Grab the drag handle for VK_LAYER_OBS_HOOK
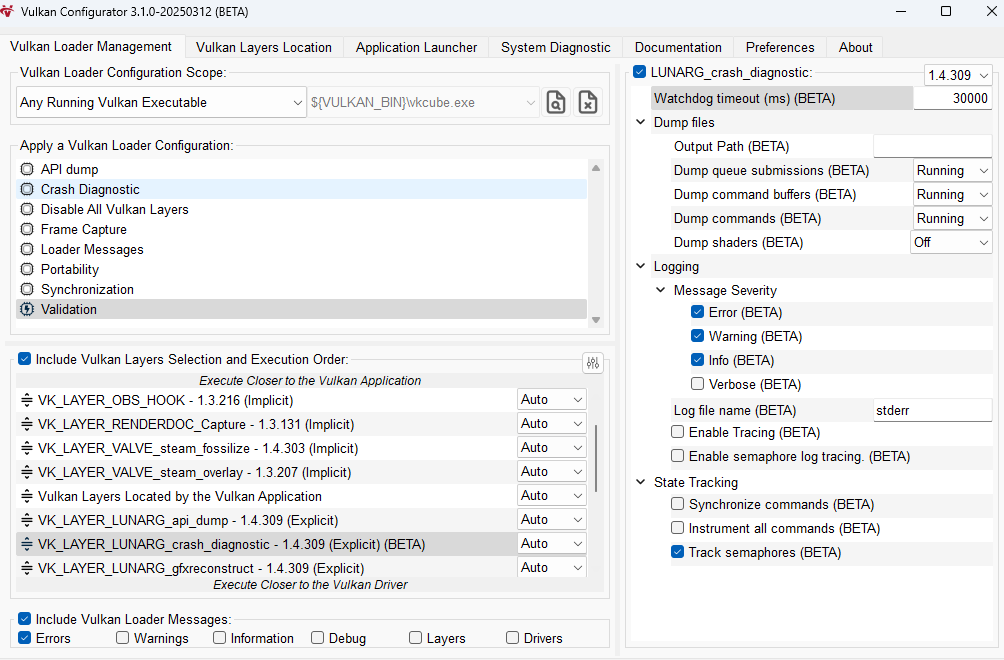This screenshot has width=1004, height=660. click(x=24, y=399)
